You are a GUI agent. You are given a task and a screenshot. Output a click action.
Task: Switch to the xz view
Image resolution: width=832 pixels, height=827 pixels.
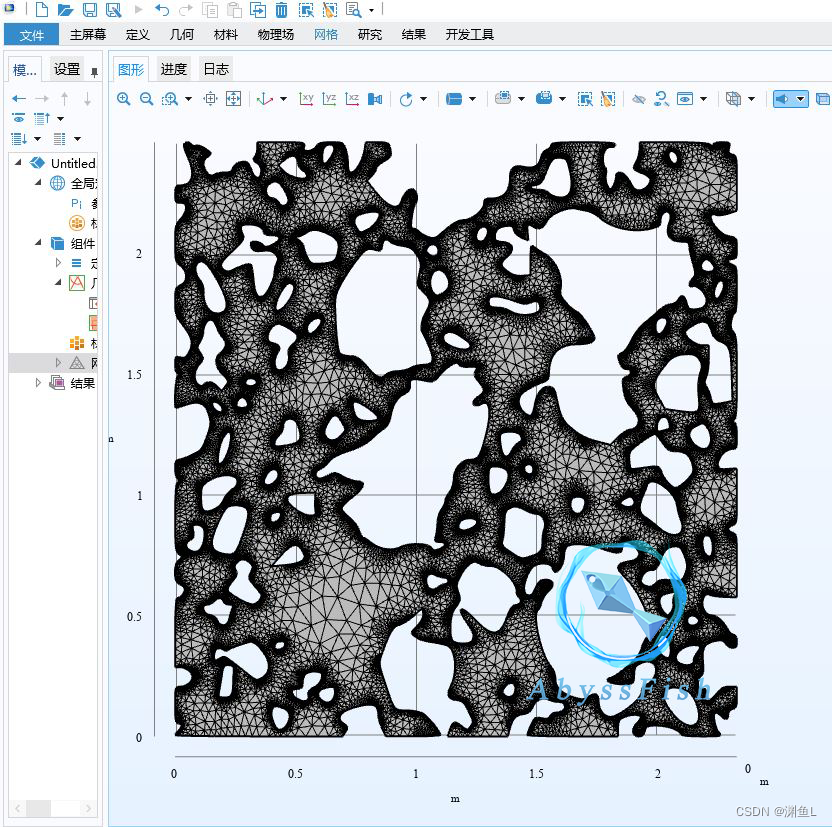tap(352, 99)
